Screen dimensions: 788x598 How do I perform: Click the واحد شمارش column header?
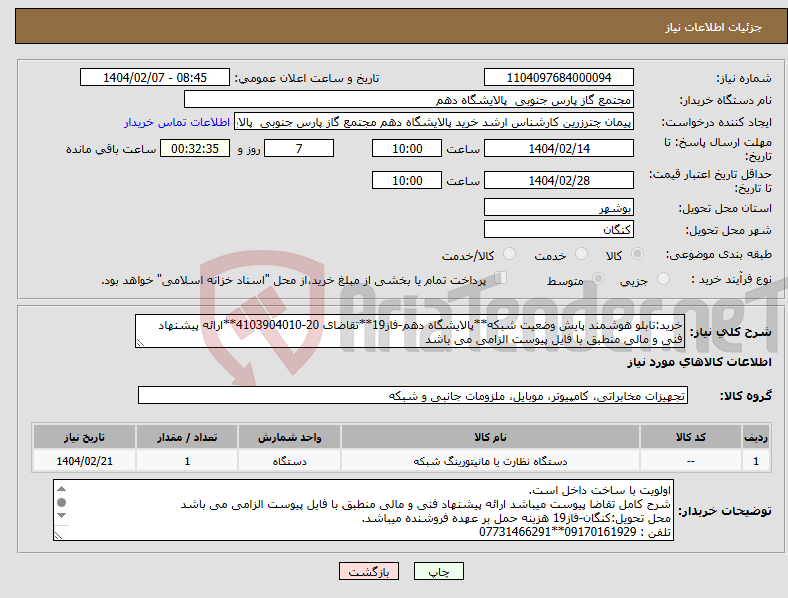(289, 437)
